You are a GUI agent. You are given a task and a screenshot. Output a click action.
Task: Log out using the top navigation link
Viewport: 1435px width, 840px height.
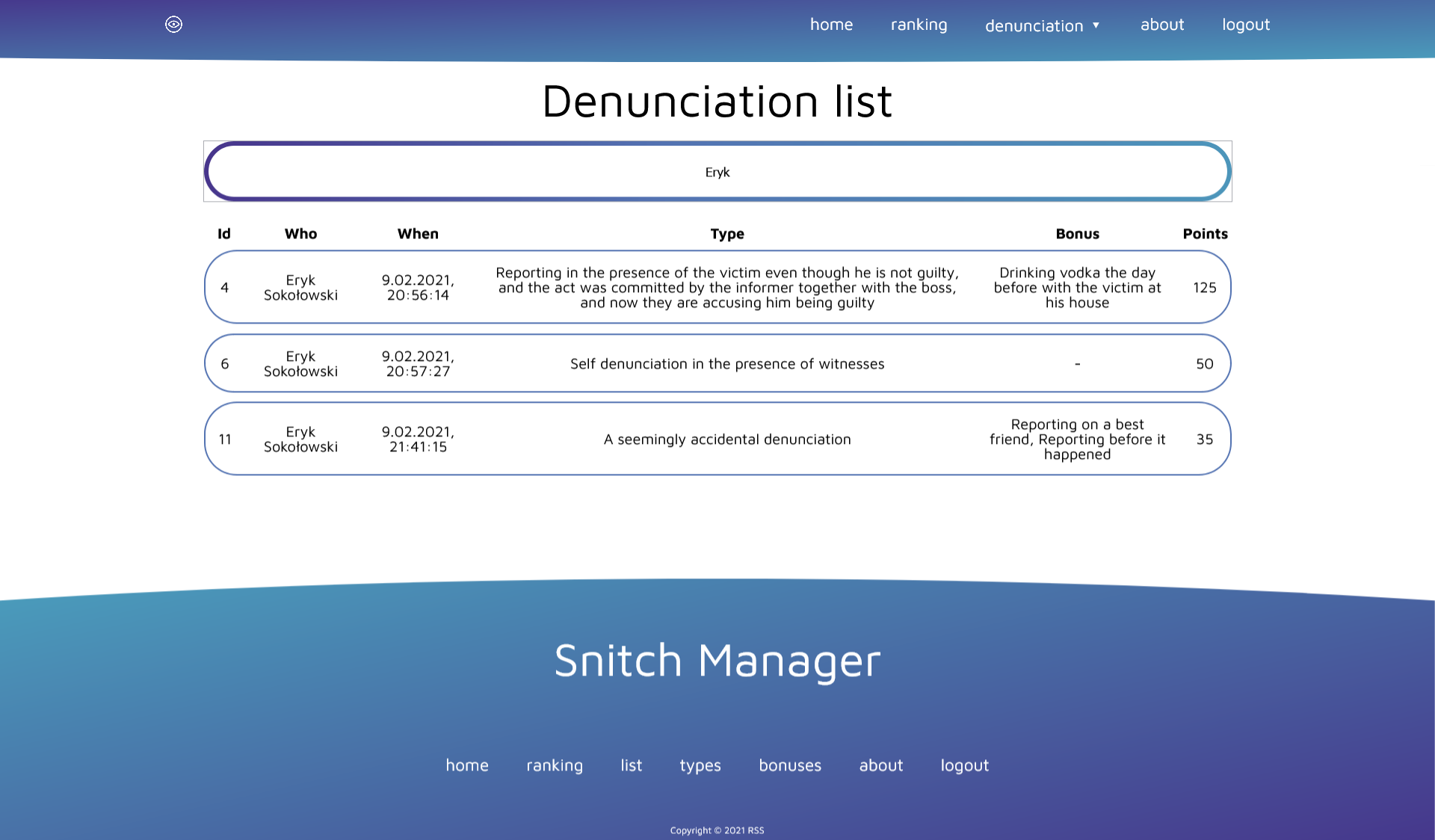[1246, 25]
